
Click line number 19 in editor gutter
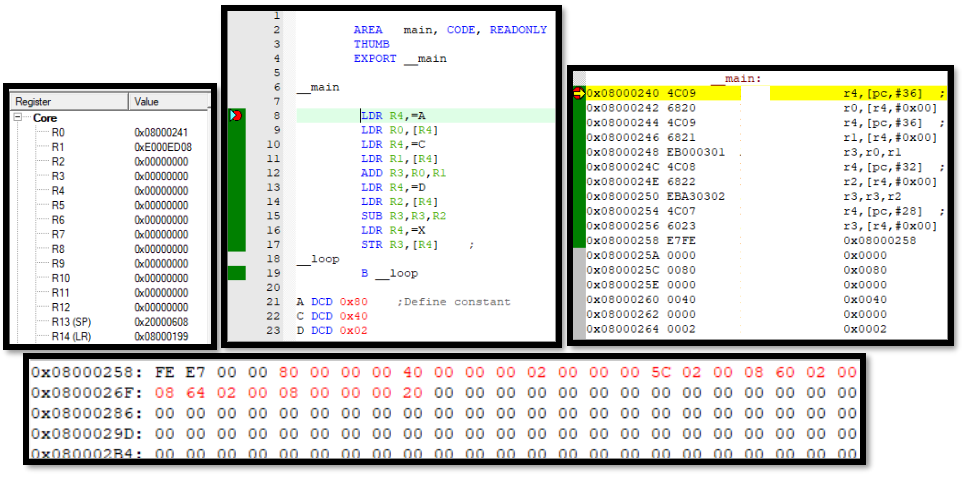coord(274,273)
